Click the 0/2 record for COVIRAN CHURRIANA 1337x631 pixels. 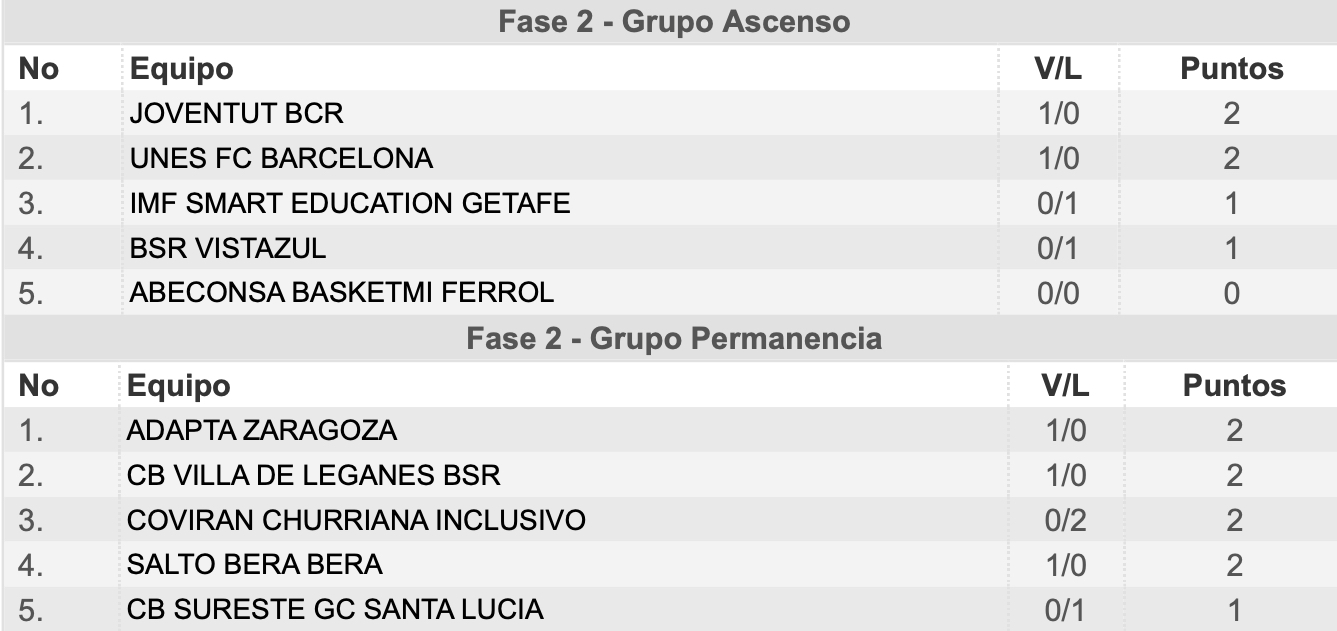pos(1064,520)
